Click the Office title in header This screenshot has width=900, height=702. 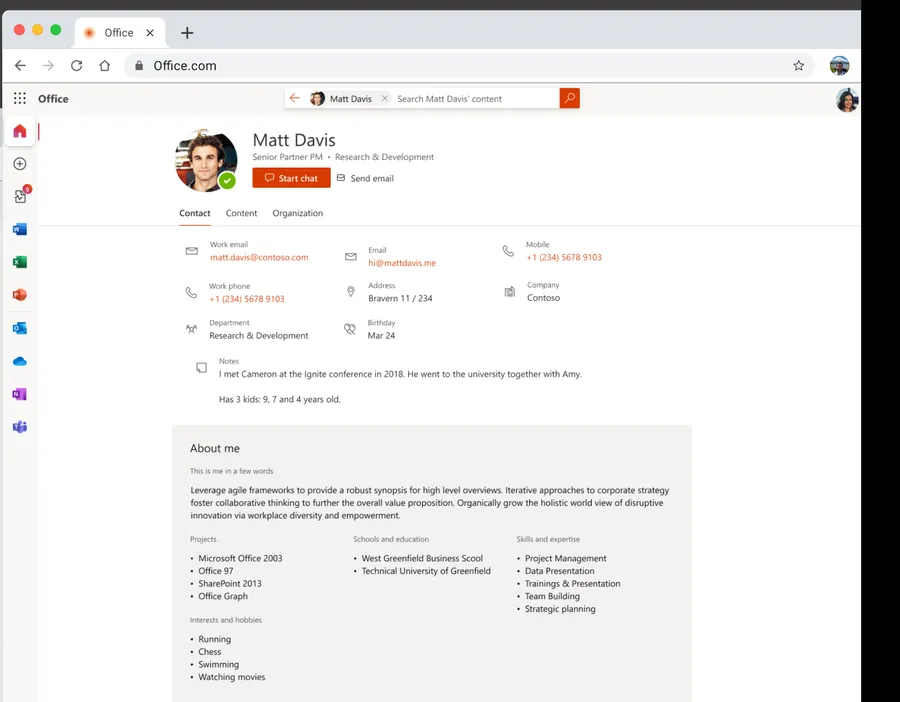tap(53, 99)
